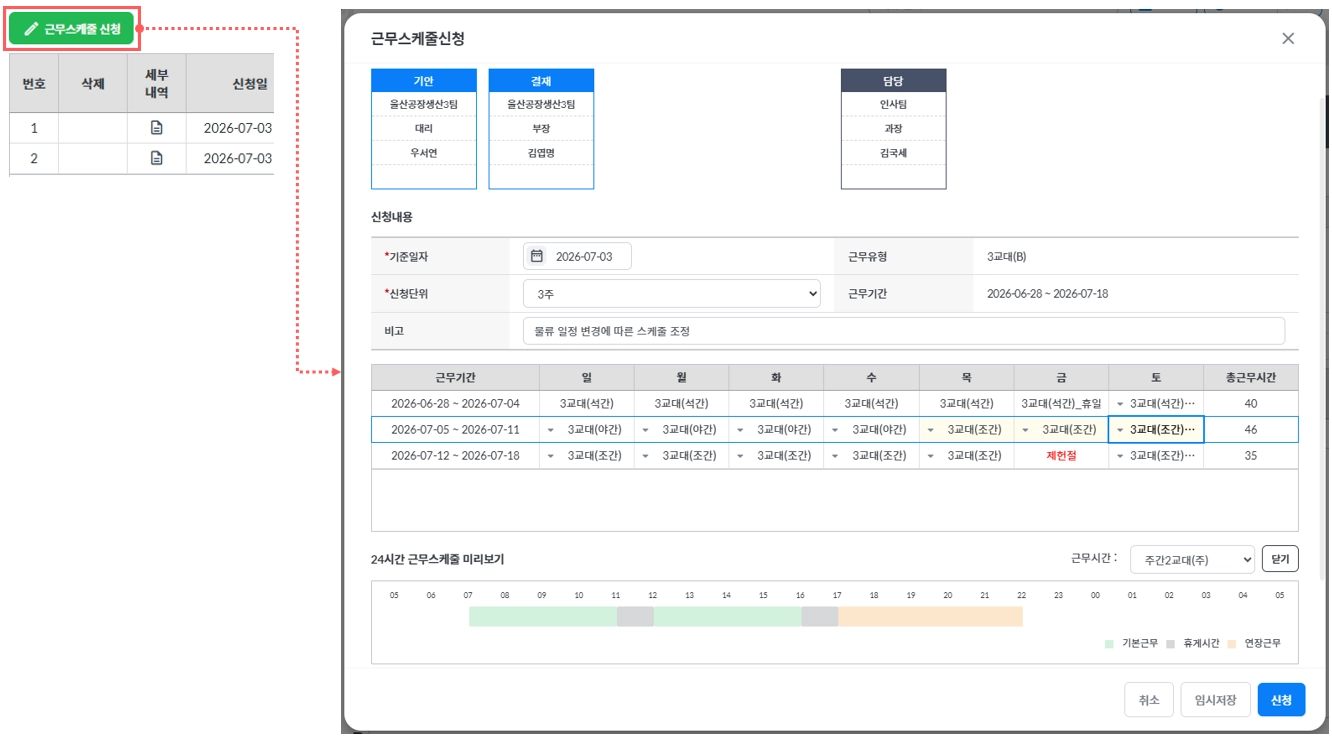
Task: Open Sunday shift dropdown for 2026-07-05 week
Action: [551, 430]
